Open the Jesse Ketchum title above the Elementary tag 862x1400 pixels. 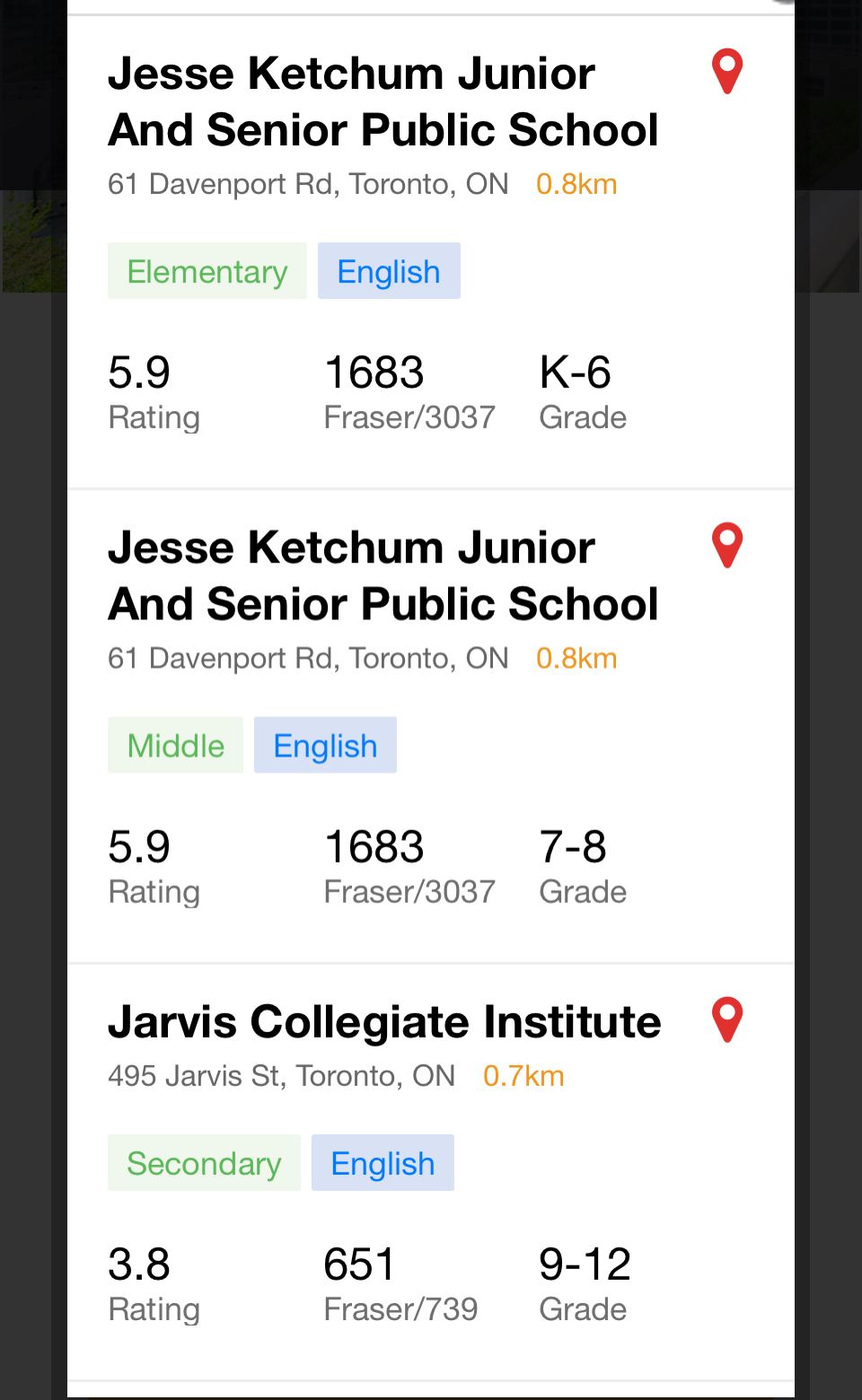[383, 101]
